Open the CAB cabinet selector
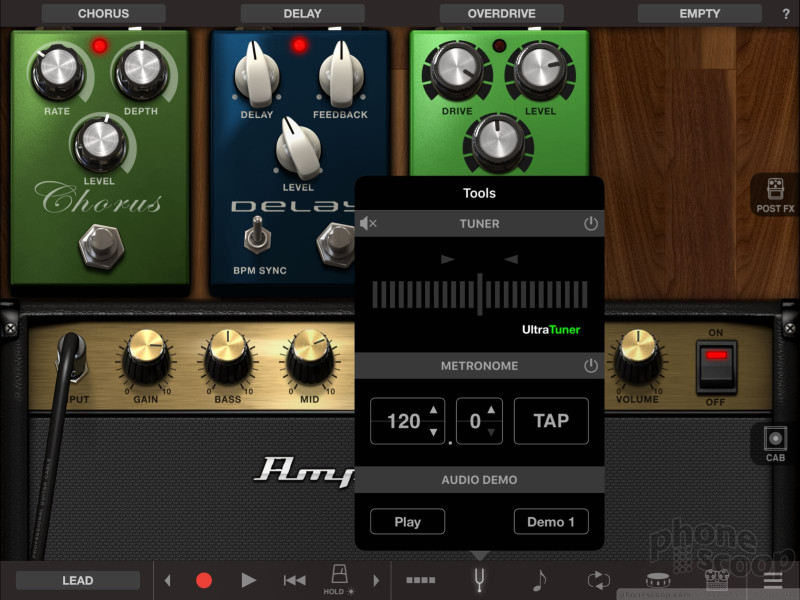Screen dimensions: 800x600 click(775, 443)
